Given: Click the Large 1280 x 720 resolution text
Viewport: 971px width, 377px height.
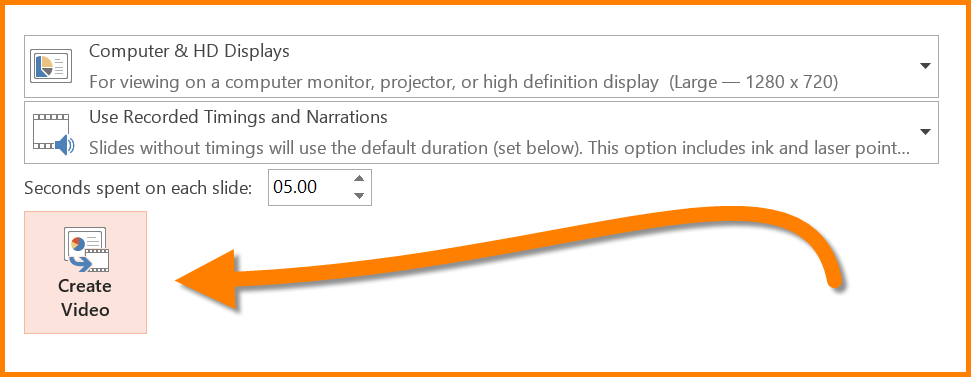Looking at the screenshot, I should click(754, 82).
